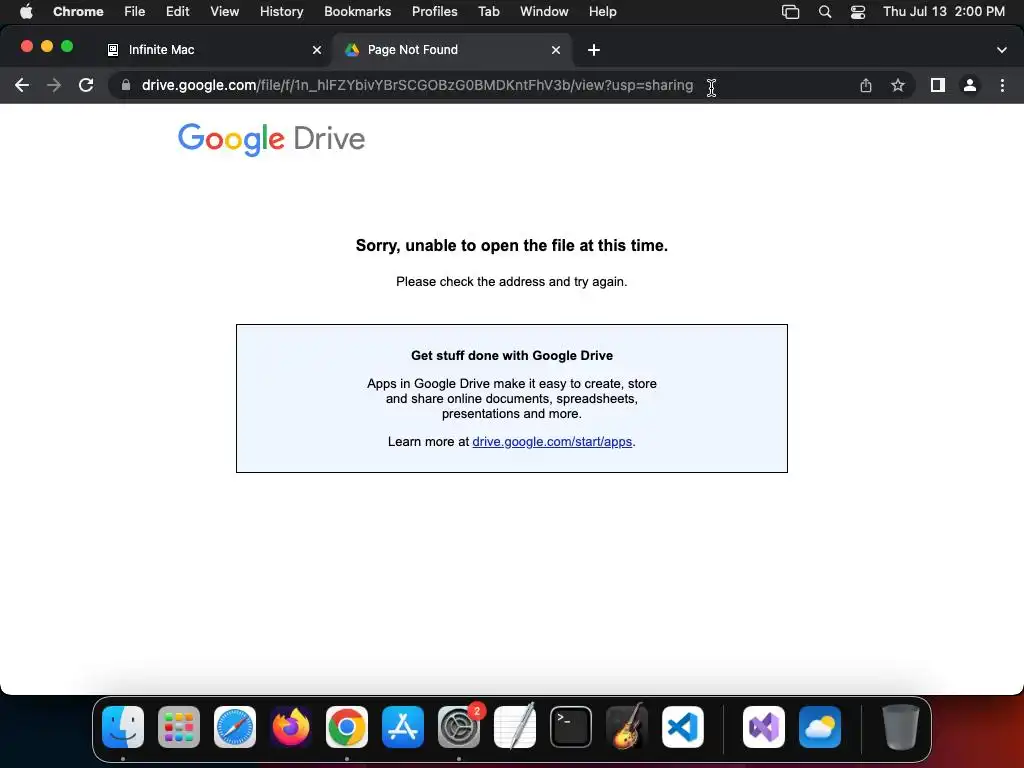Image resolution: width=1024 pixels, height=768 pixels.
Task: Open the Chrome application menu
Action: click(x=78, y=12)
